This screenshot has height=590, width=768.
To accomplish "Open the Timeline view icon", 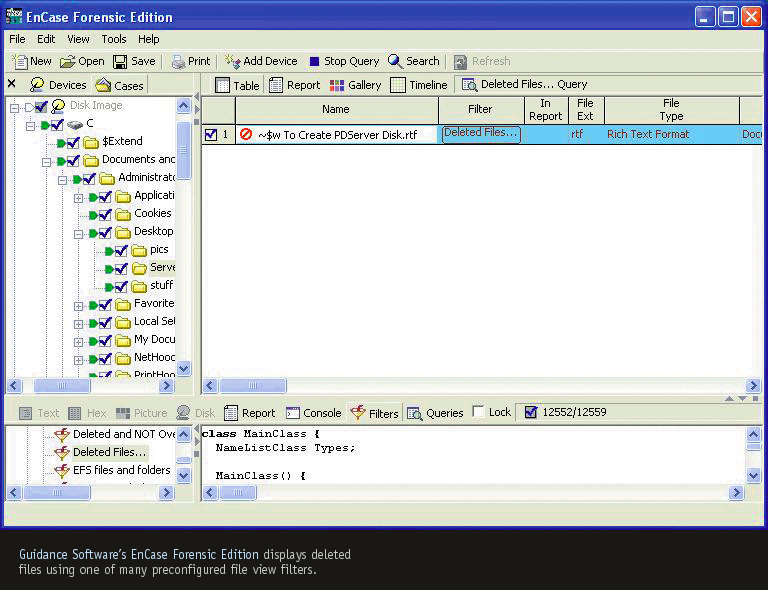I will pos(398,85).
